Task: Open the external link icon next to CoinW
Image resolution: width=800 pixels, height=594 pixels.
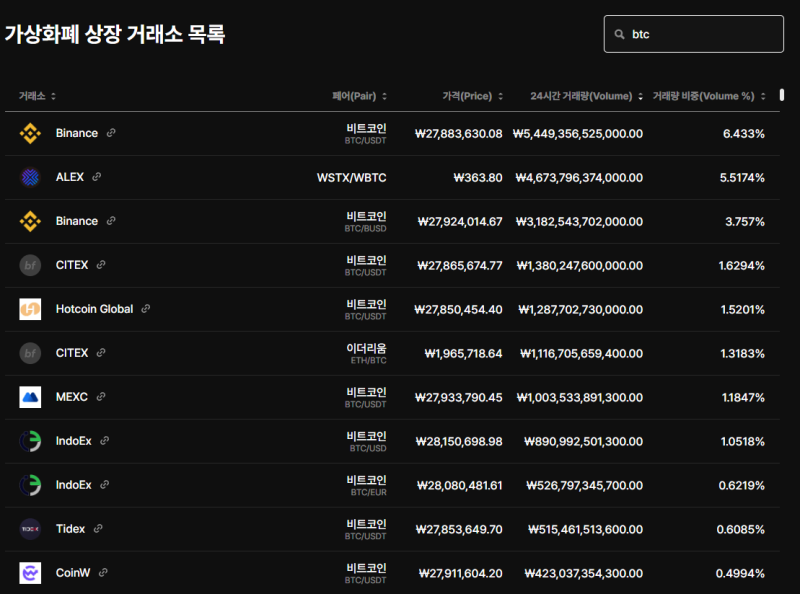Action: (x=103, y=572)
